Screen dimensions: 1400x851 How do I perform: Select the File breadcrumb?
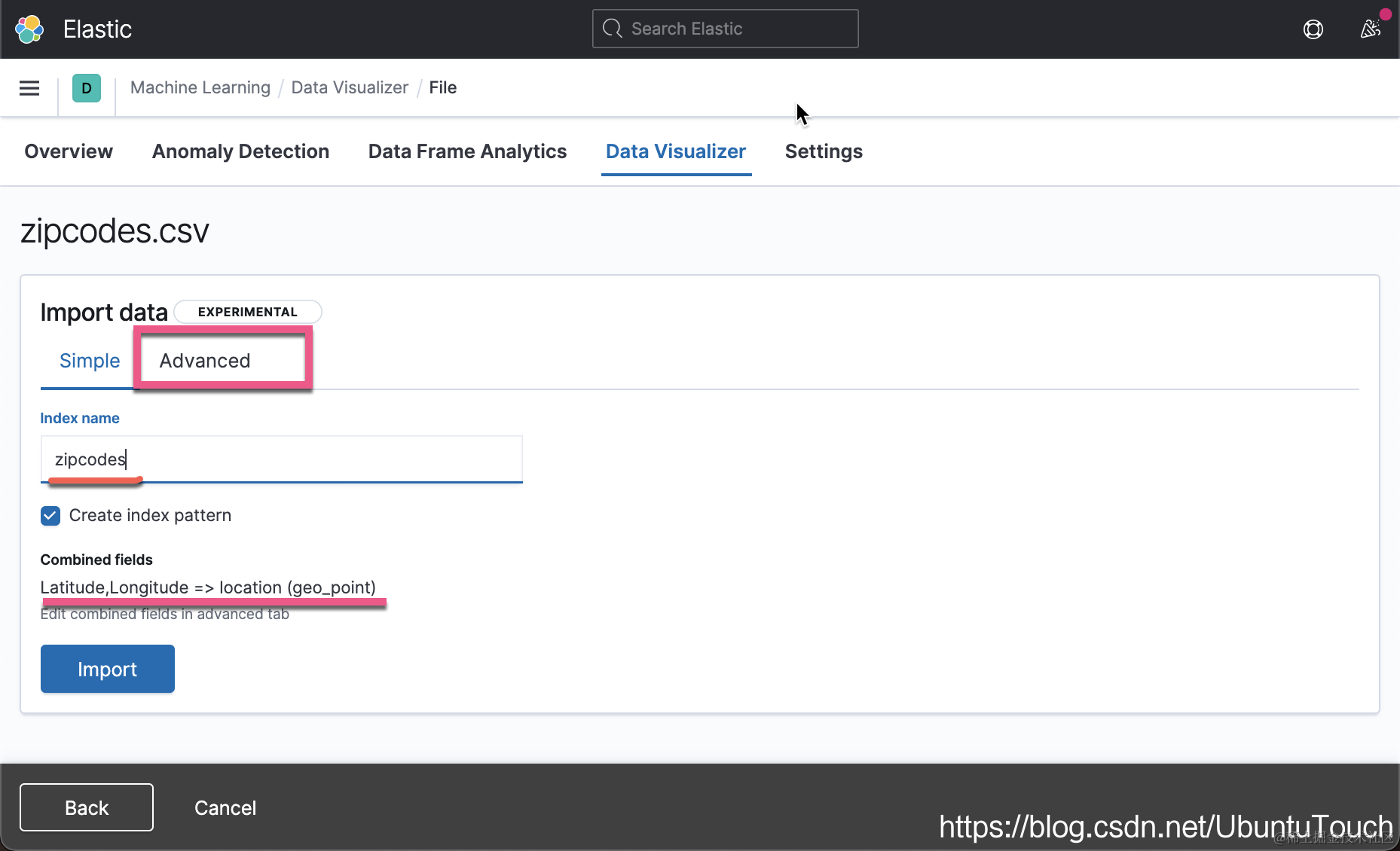coord(443,87)
